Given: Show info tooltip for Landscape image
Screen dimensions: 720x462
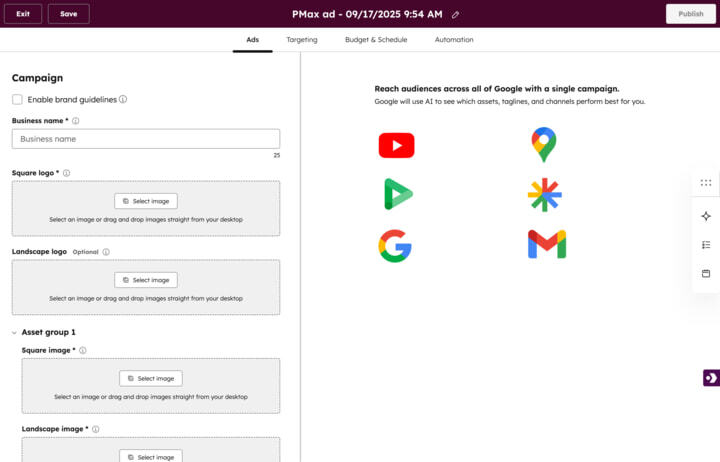Looking at the screenshot, I should (x=96, y=429).
